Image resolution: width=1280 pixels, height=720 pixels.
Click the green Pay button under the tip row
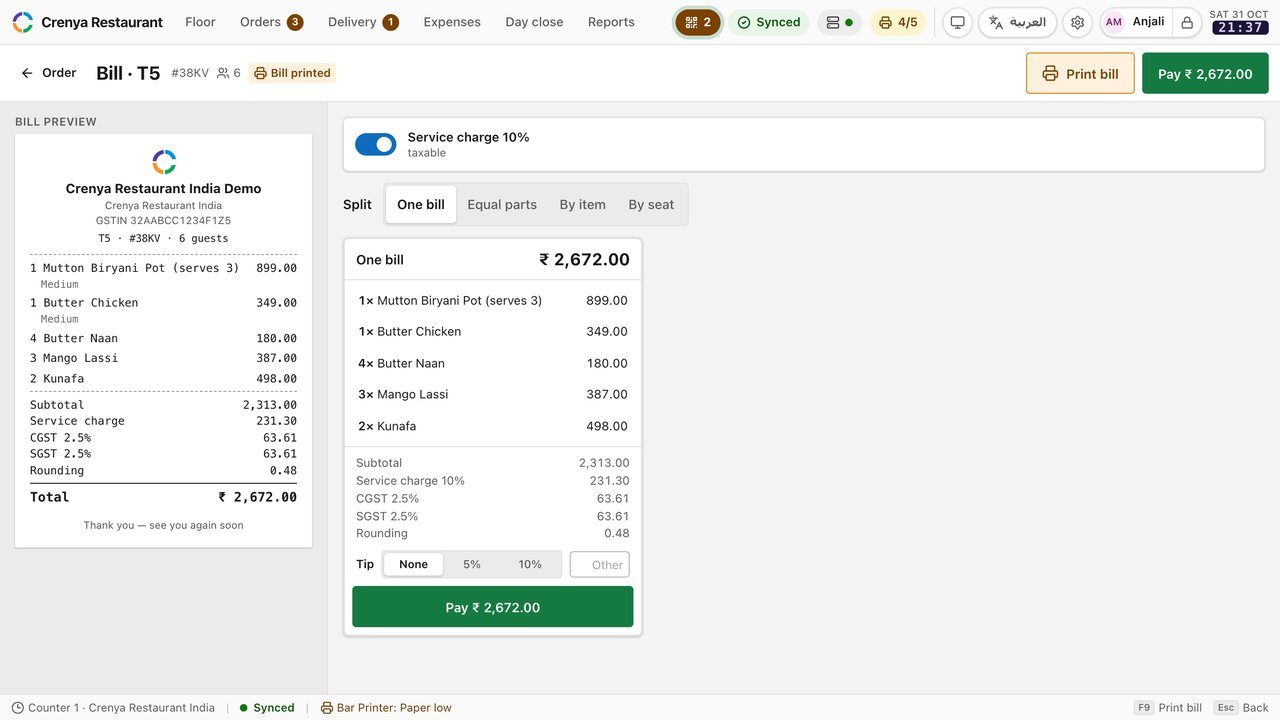[x=493, y=607]
